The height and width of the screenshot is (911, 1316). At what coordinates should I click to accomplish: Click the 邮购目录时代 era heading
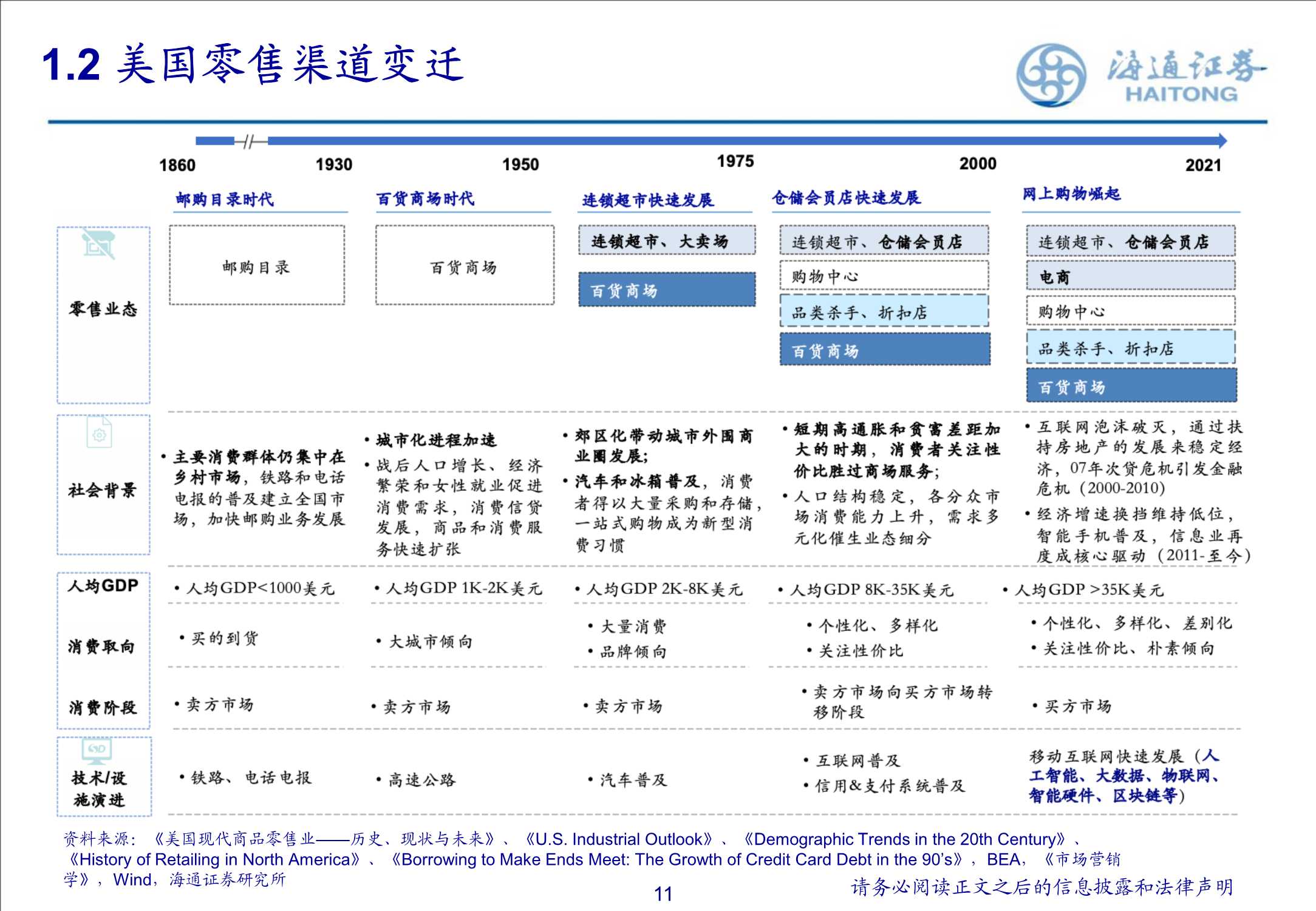tap(225, 199)
